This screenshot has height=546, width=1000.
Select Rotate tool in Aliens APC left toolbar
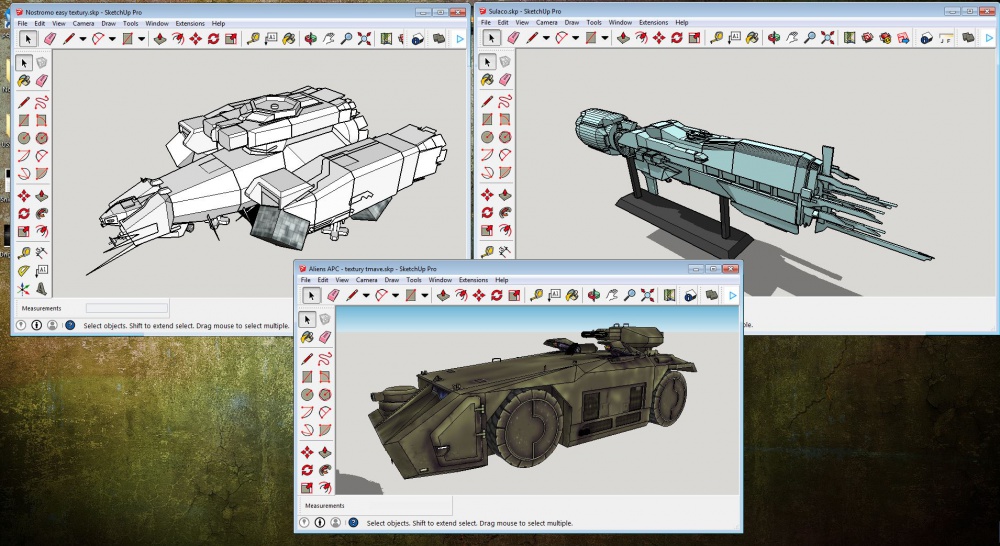307,470
